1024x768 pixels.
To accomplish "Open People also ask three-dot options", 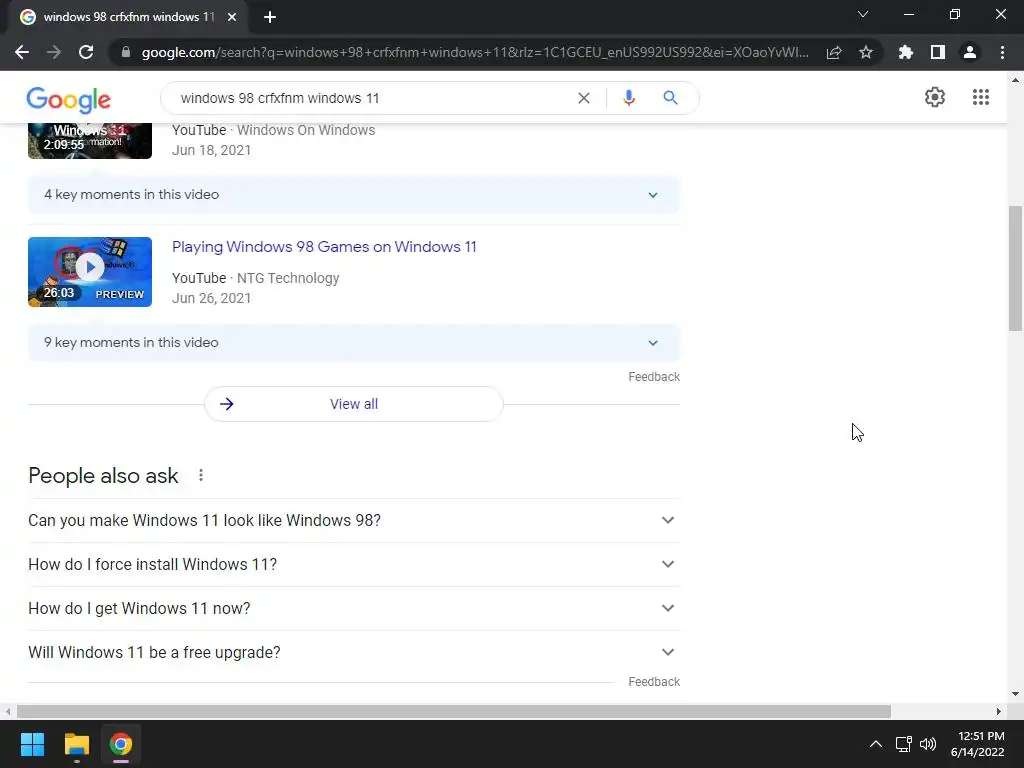I will pyautogui.click(x=201, y=475).
